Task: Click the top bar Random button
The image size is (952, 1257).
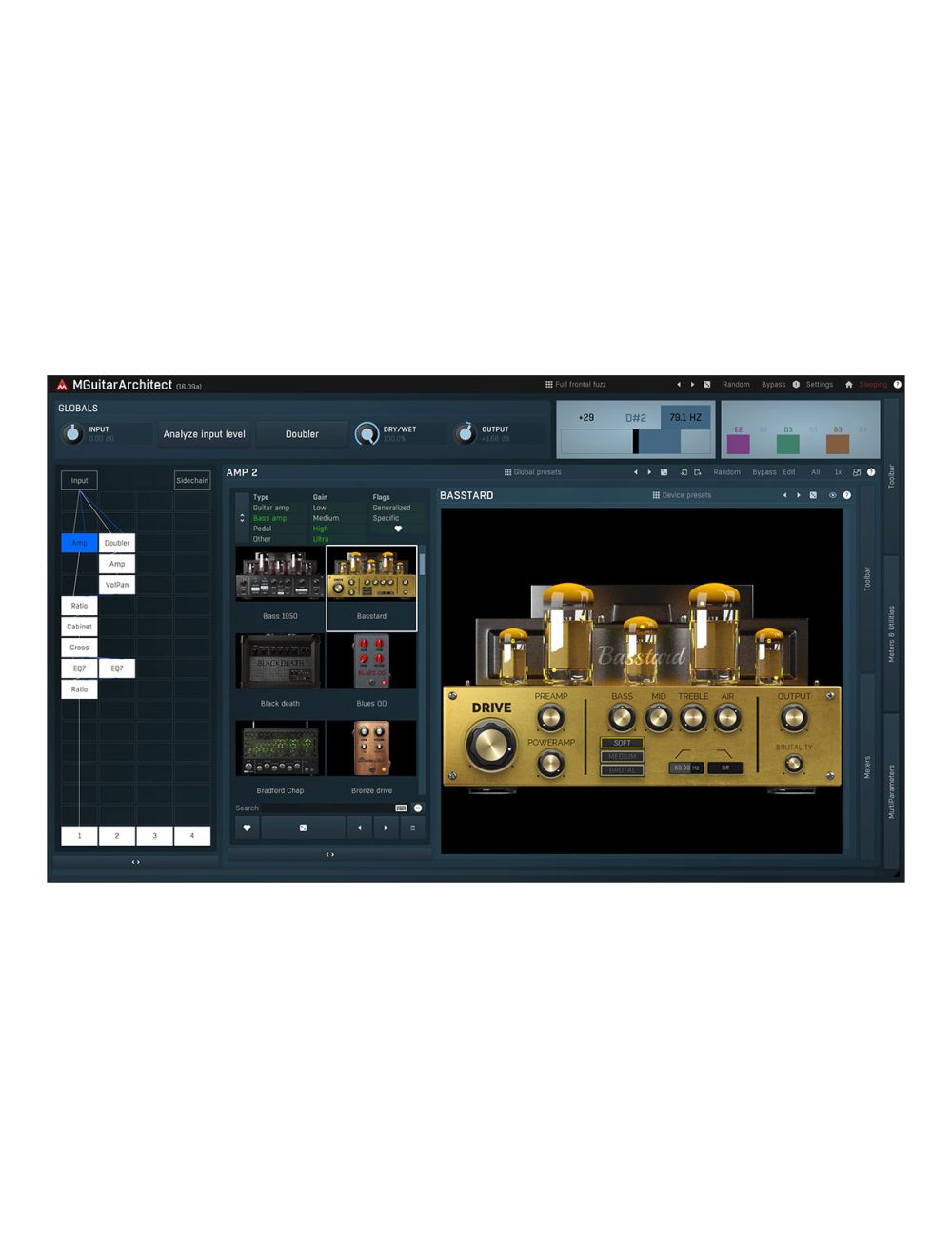Action: pos(736,385)
